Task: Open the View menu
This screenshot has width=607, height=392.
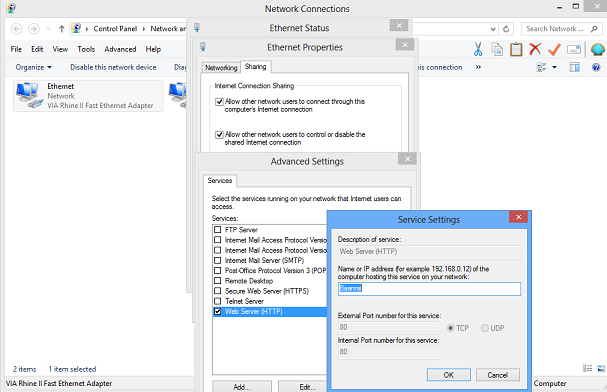Action: point(60,49)
